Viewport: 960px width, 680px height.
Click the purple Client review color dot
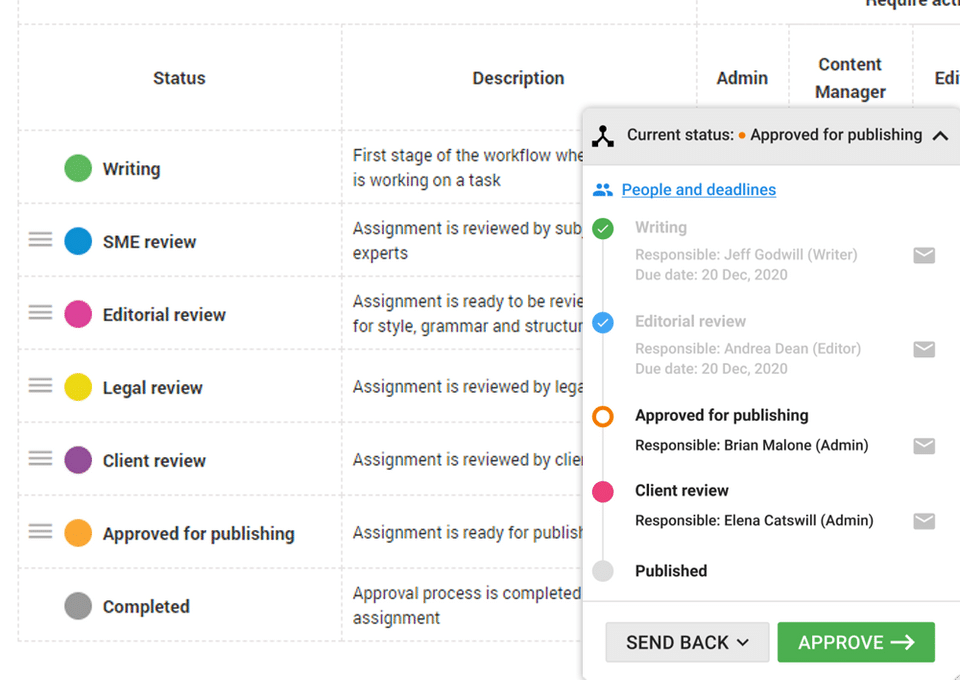click(x=78, y=460)
